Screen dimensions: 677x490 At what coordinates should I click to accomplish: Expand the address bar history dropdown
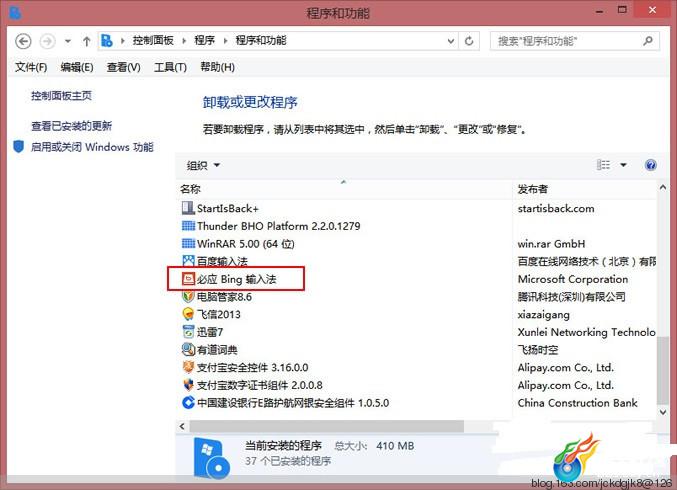tap(451, 41)
